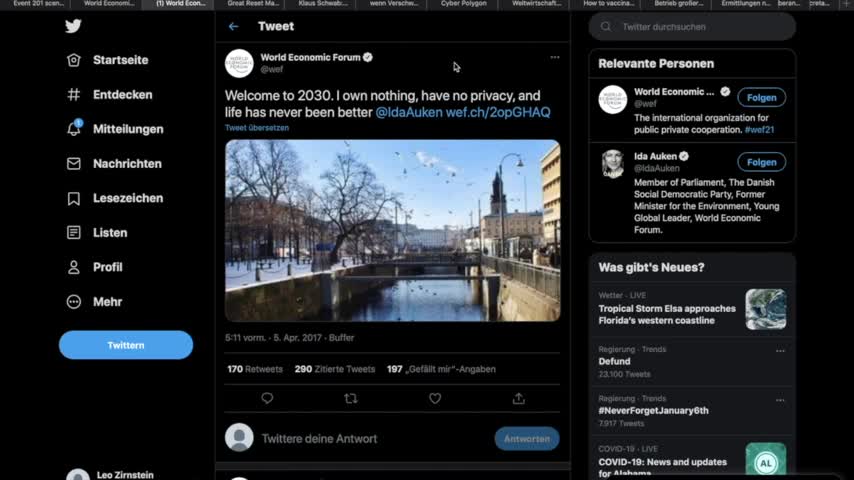The image size is (854, 480).
Task: Click the Antworten button
Action: tap(527, 439)
